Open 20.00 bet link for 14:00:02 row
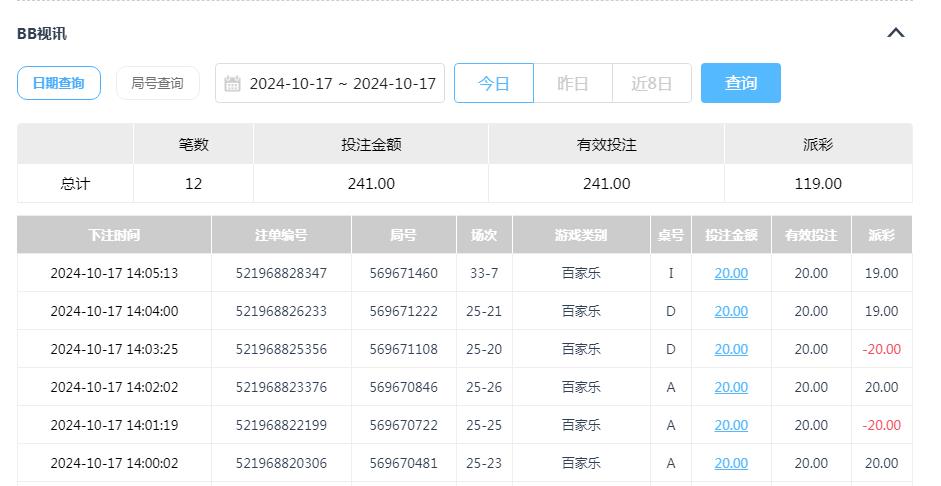The image size is (941, 486). click(730, 463)
